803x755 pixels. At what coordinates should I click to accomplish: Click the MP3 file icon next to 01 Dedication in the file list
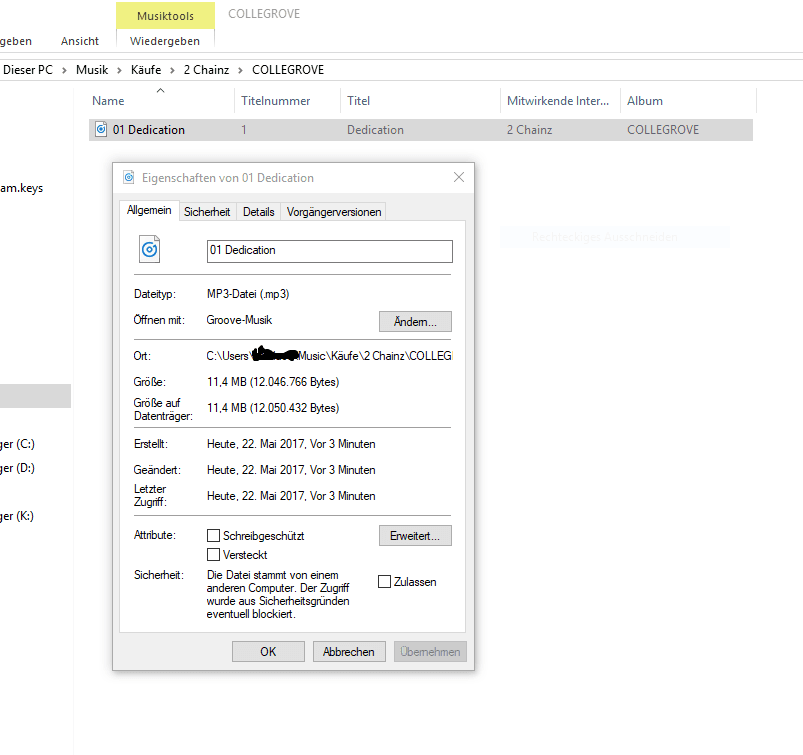pos(101,130)
